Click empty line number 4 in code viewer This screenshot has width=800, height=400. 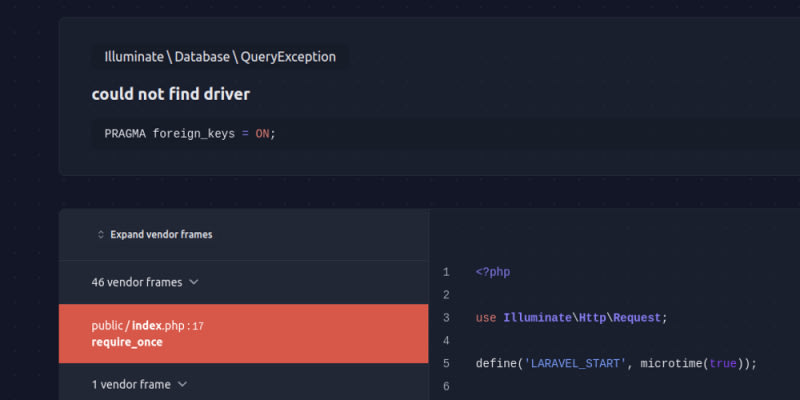tap(446, 341)
